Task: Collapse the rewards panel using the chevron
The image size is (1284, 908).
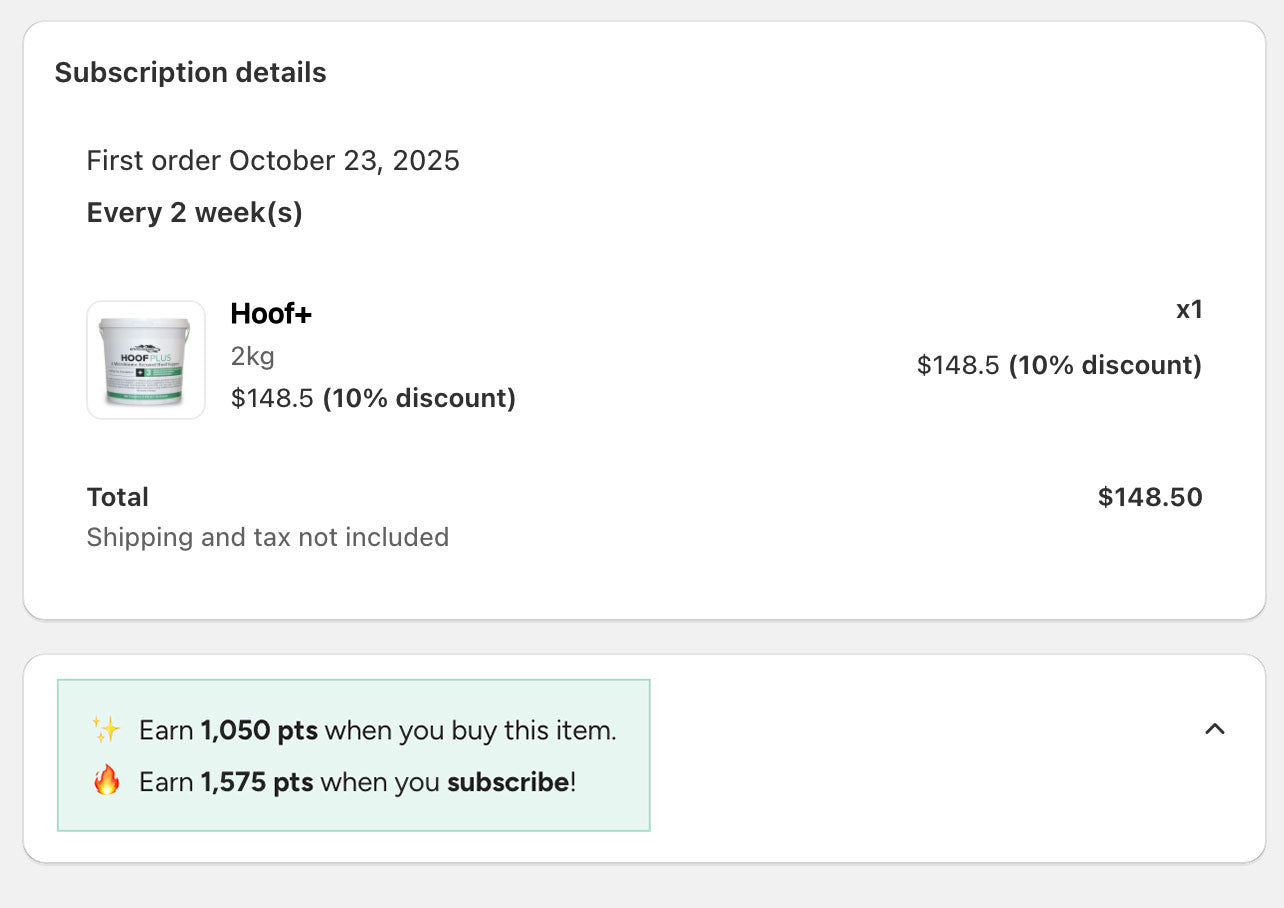Action: click(x=1215, y=729)
